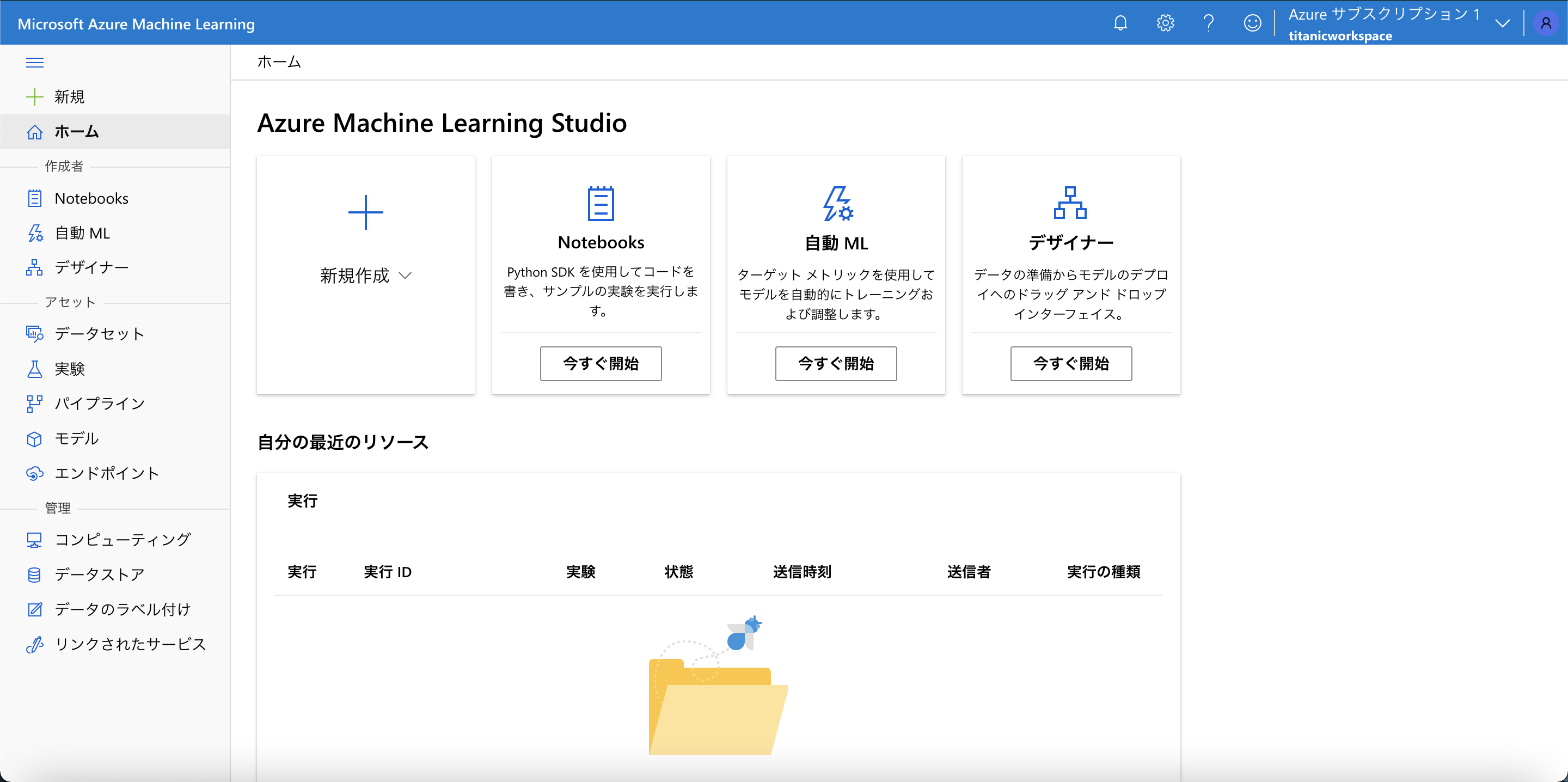Click 今すぐ開始 under デザイナー
This screenshot has height=782, width=1568.
(1071, 363)
